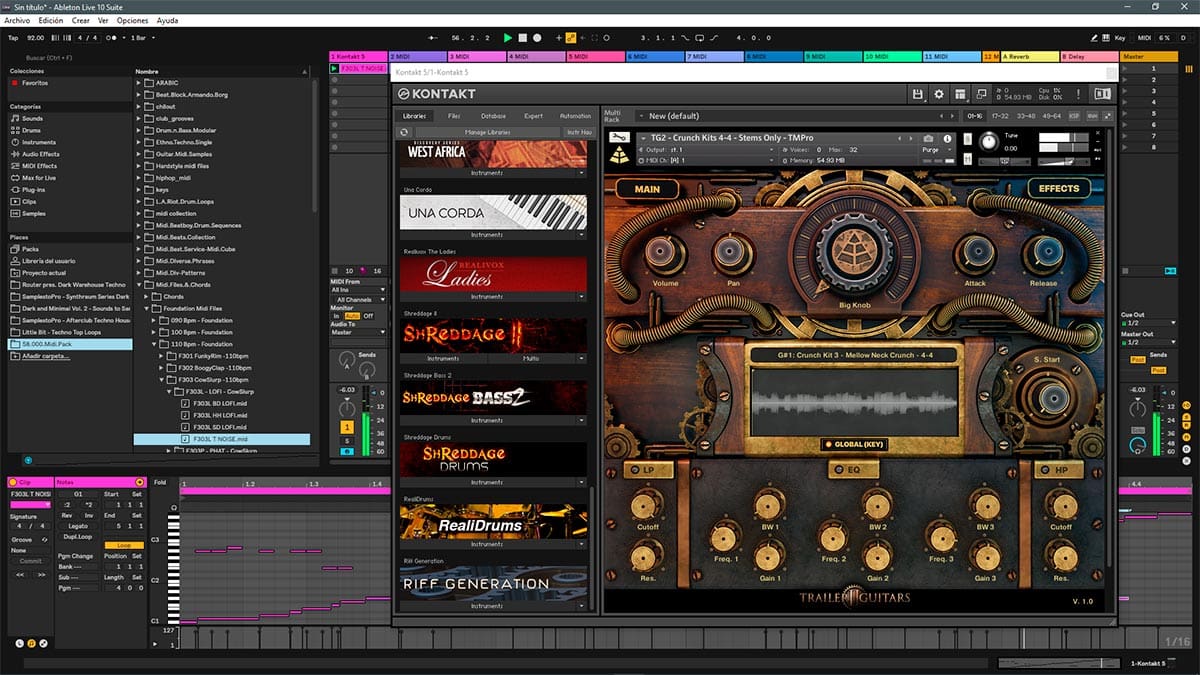The image size is (1200, 675).
Task: Open the Crear menu
Action: [x=81, y=20]
